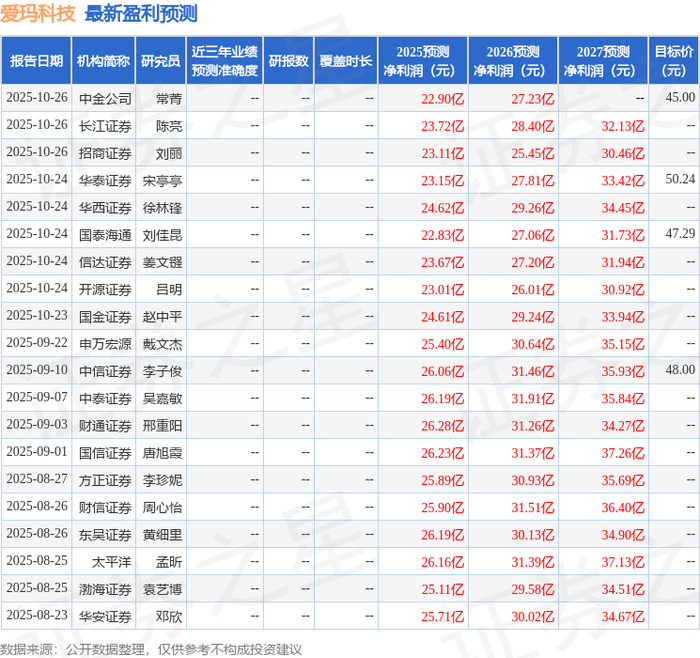Click institution name 中信证券

105,371
